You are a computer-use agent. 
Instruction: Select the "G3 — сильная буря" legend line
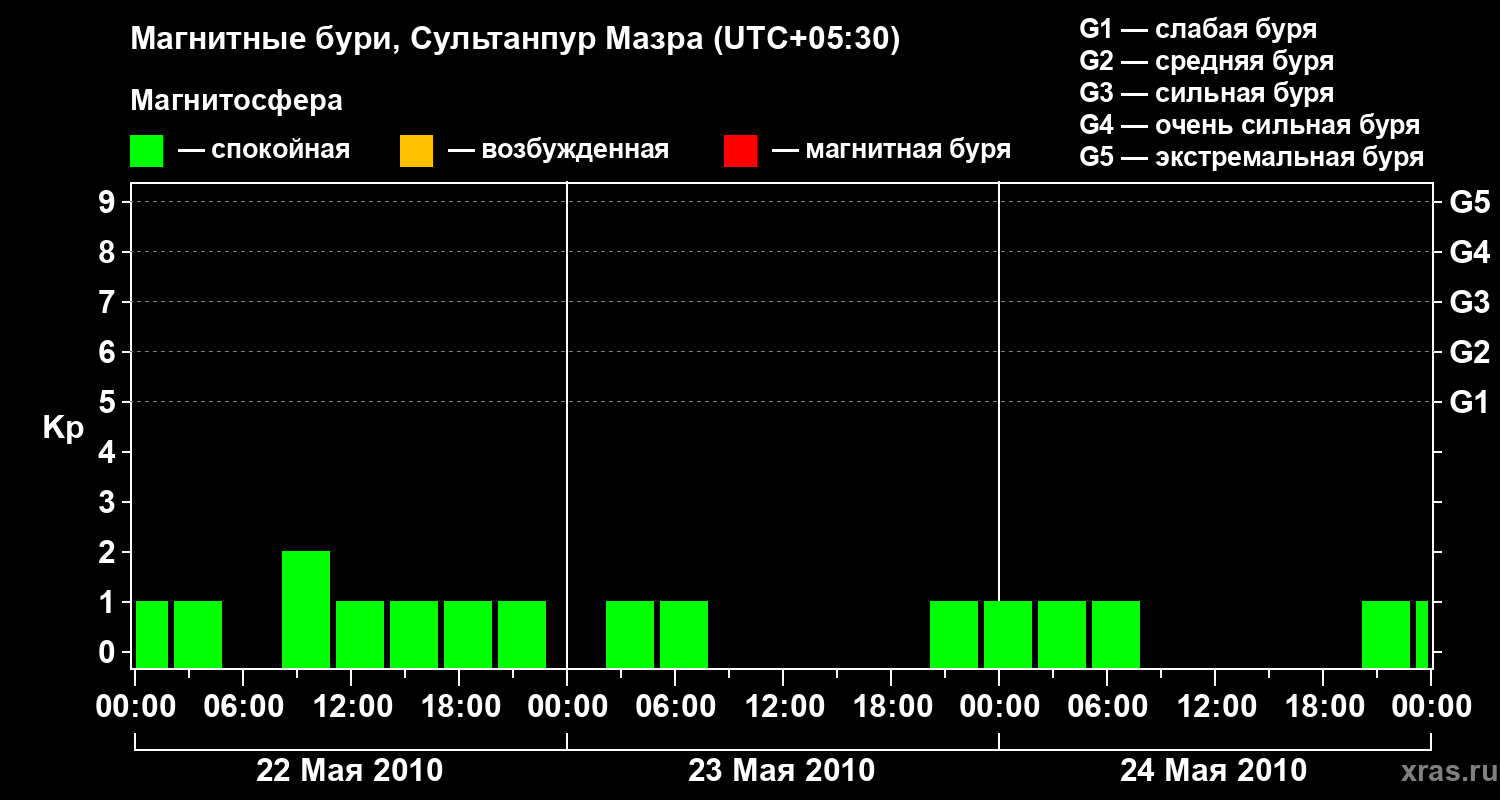coord(1207,93)
